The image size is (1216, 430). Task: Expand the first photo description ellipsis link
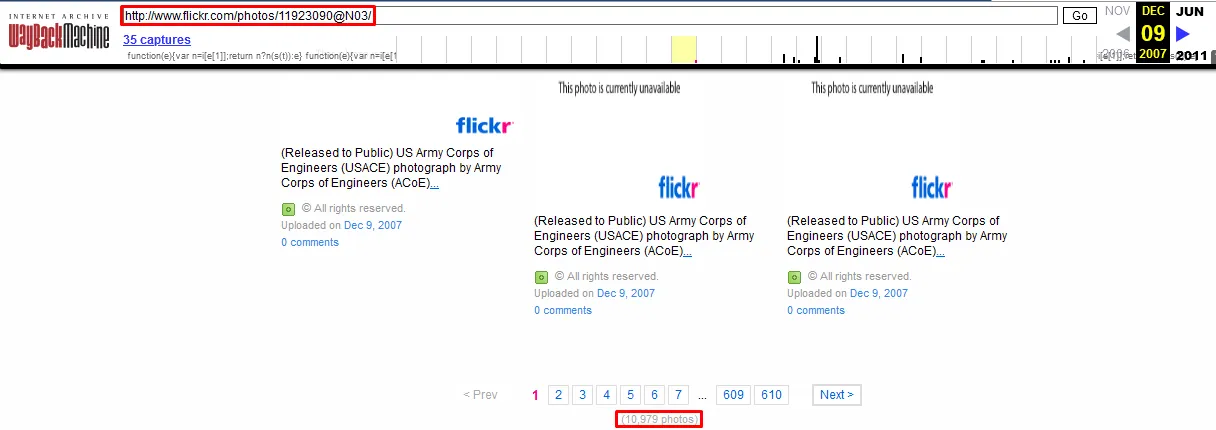(x=434, y=183)
